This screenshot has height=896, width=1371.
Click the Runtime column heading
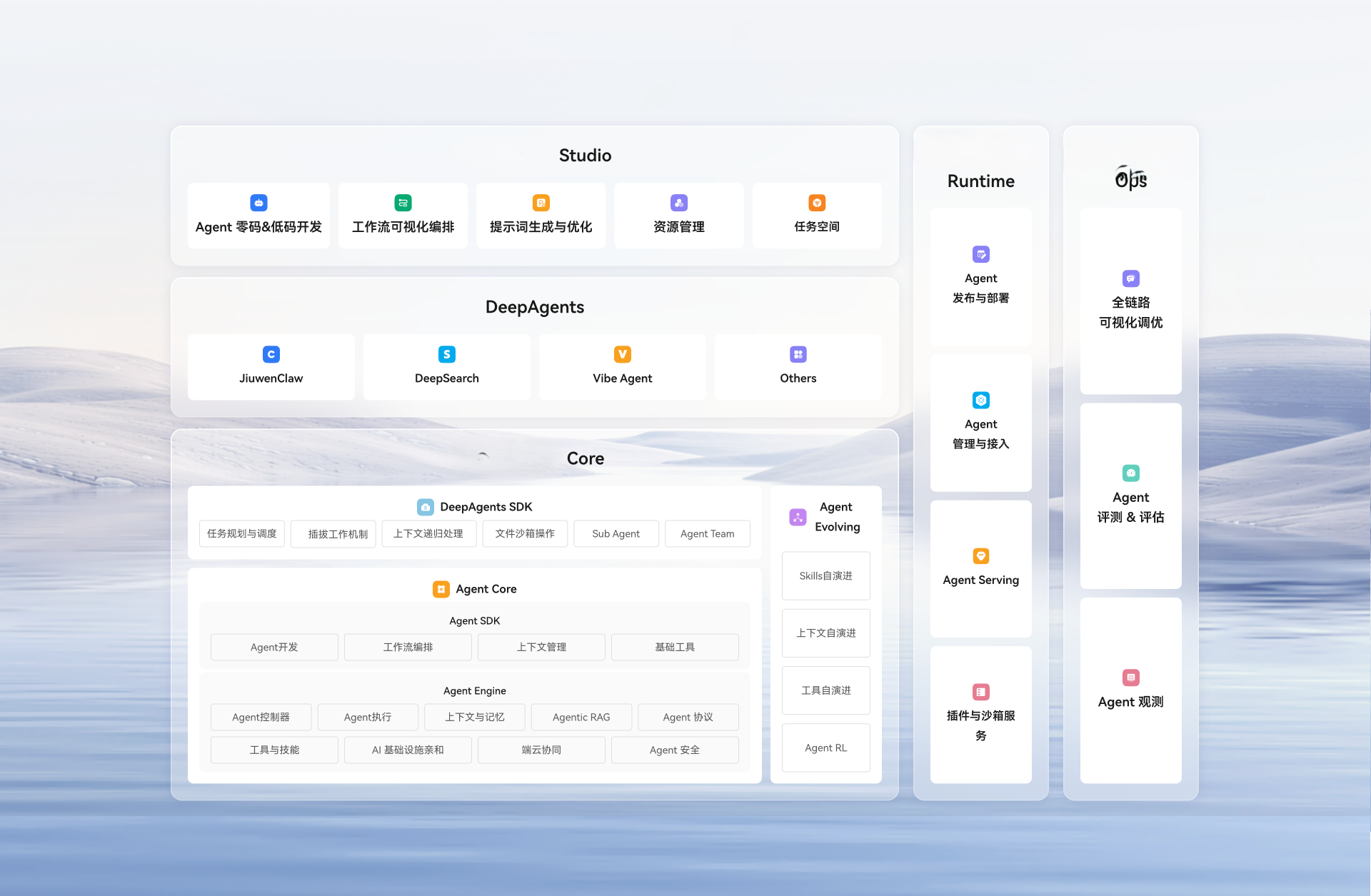tap(981, 181)
